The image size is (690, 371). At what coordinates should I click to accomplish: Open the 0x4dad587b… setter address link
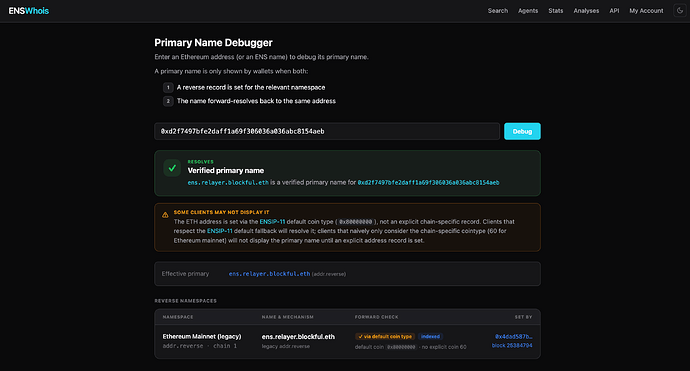tap(514, 336)
